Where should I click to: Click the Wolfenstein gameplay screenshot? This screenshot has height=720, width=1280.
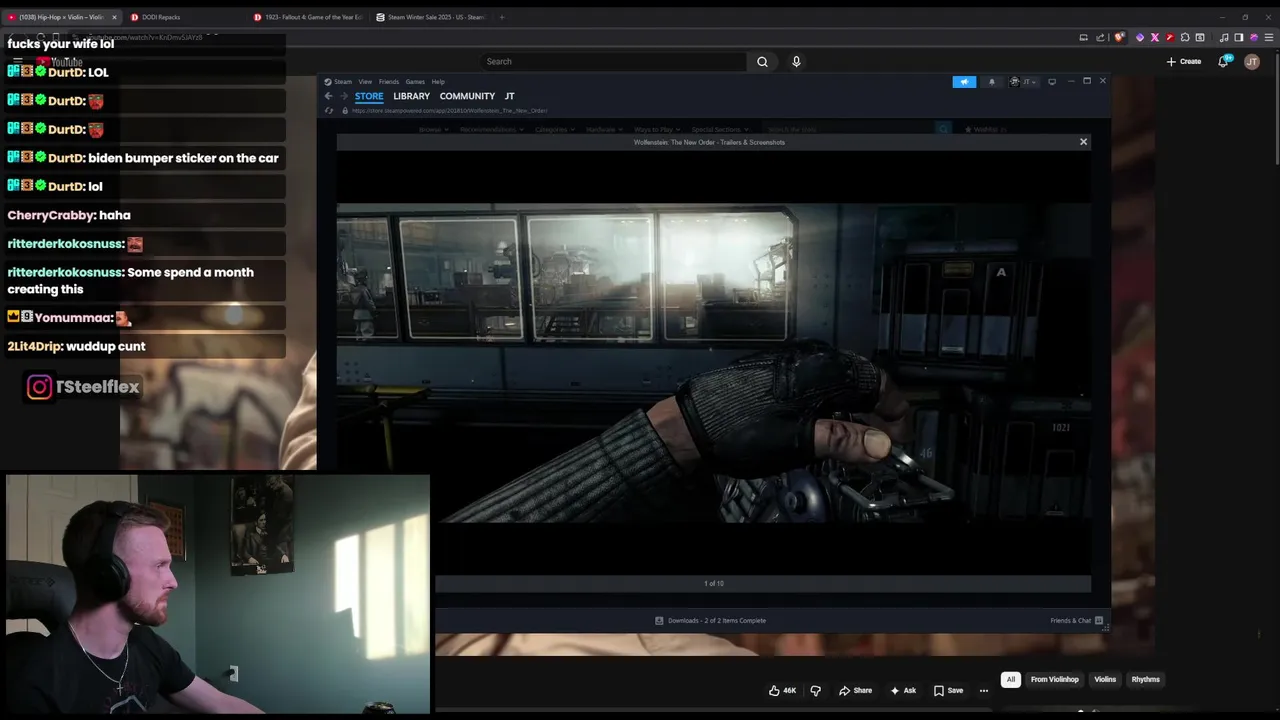pos(713,363)
